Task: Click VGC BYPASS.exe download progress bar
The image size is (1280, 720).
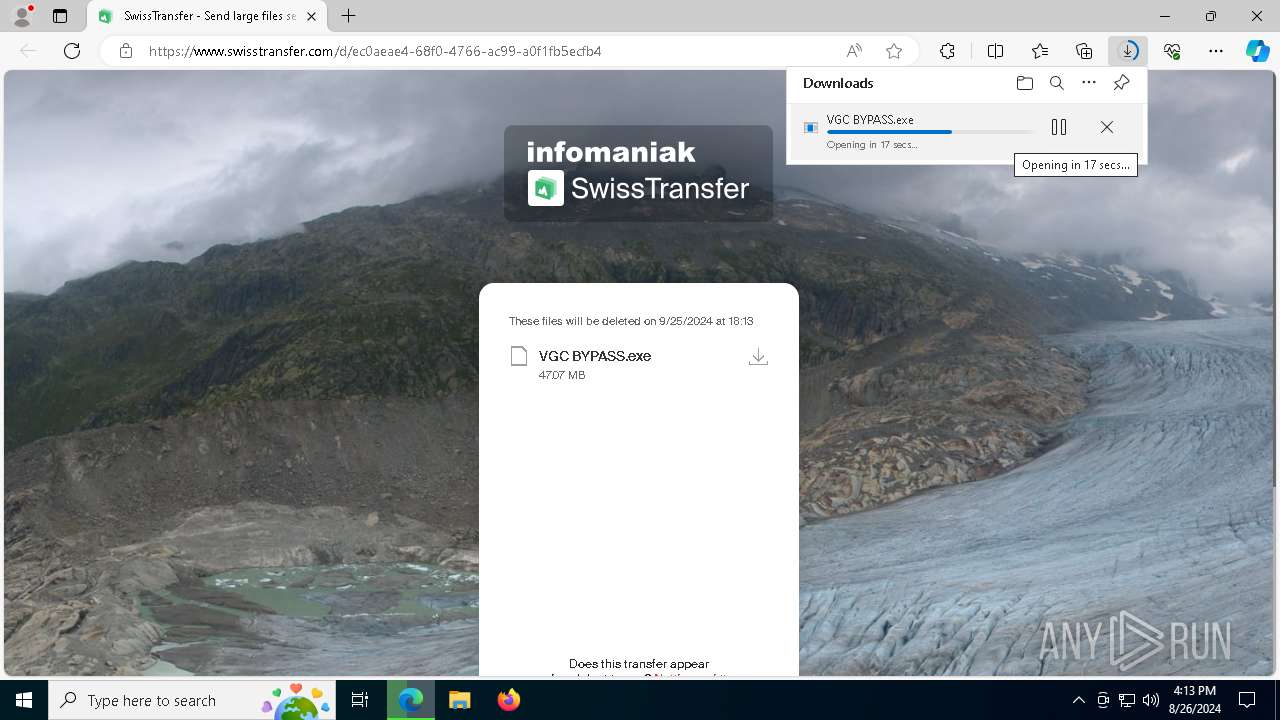Action: (930, 132)
